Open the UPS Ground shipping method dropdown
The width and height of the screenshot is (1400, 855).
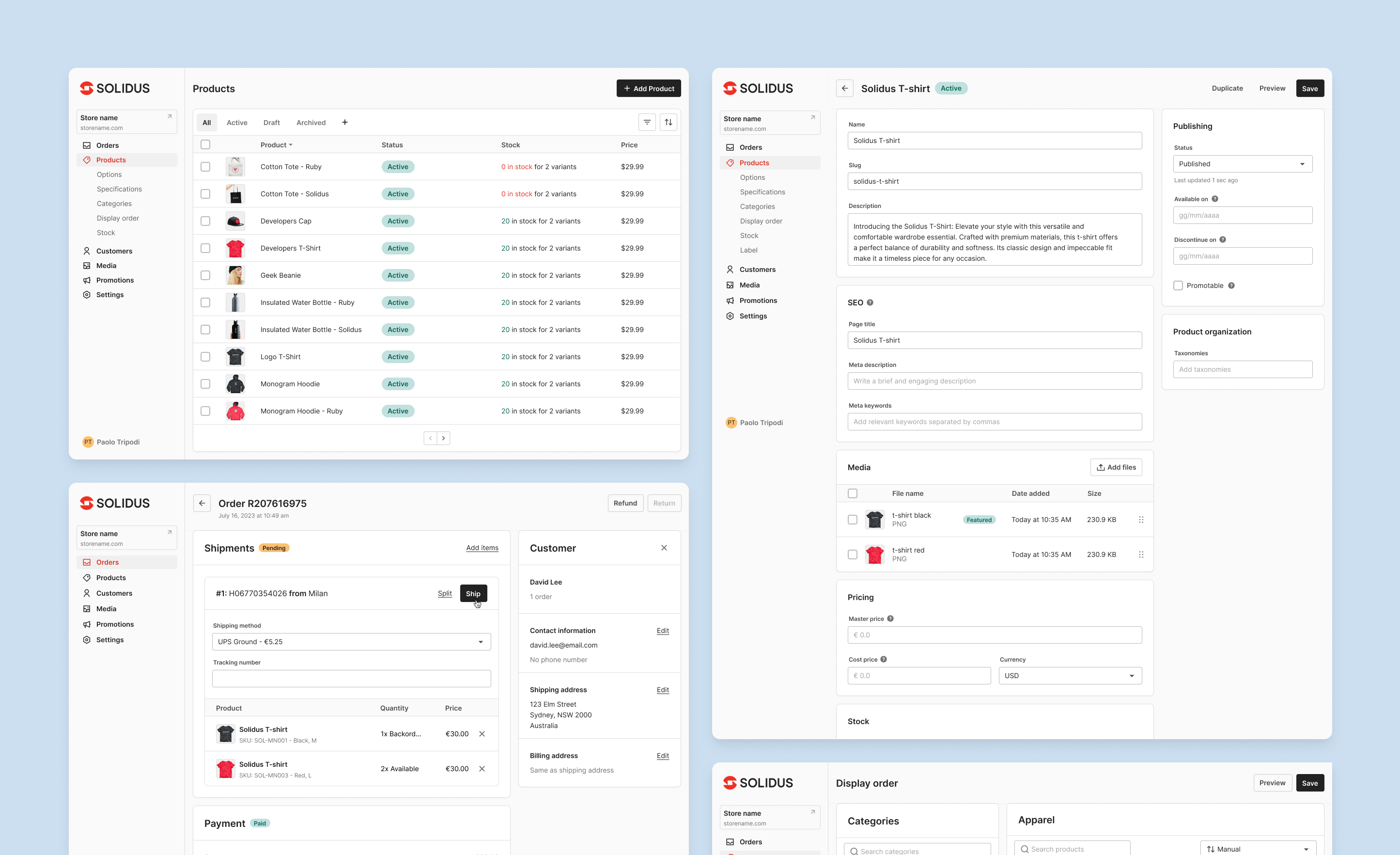coord(351,642)
